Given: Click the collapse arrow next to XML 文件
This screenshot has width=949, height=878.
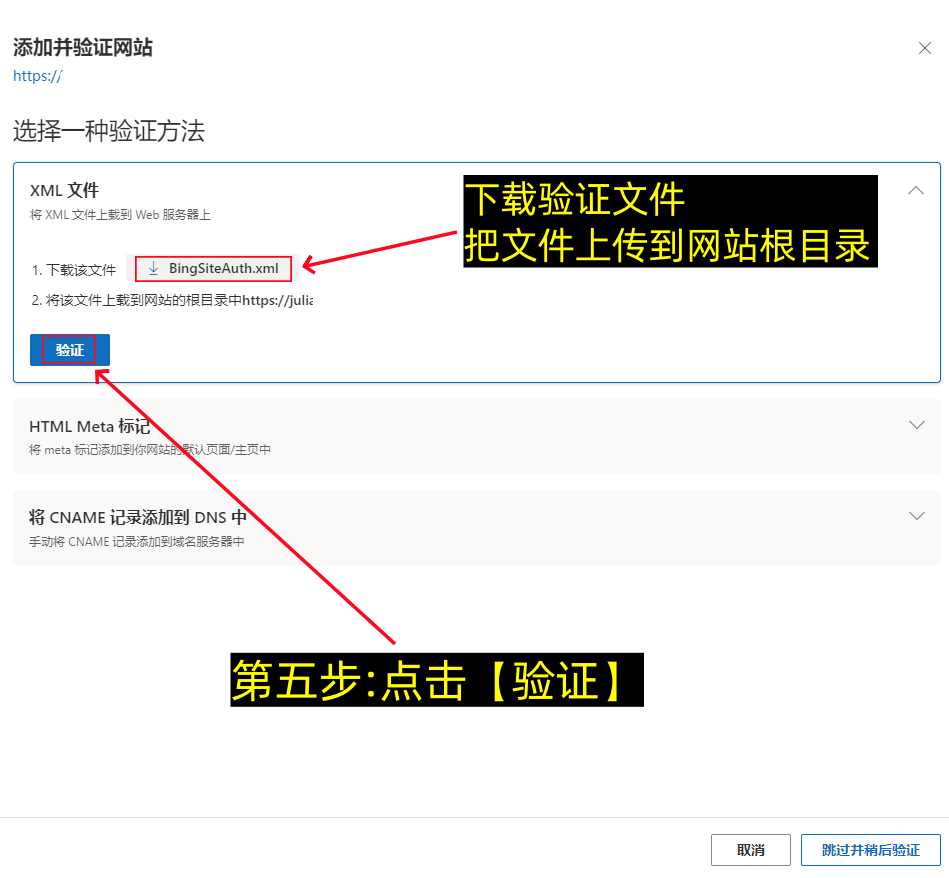Looking at the screenshot, I should pos(917,189).
